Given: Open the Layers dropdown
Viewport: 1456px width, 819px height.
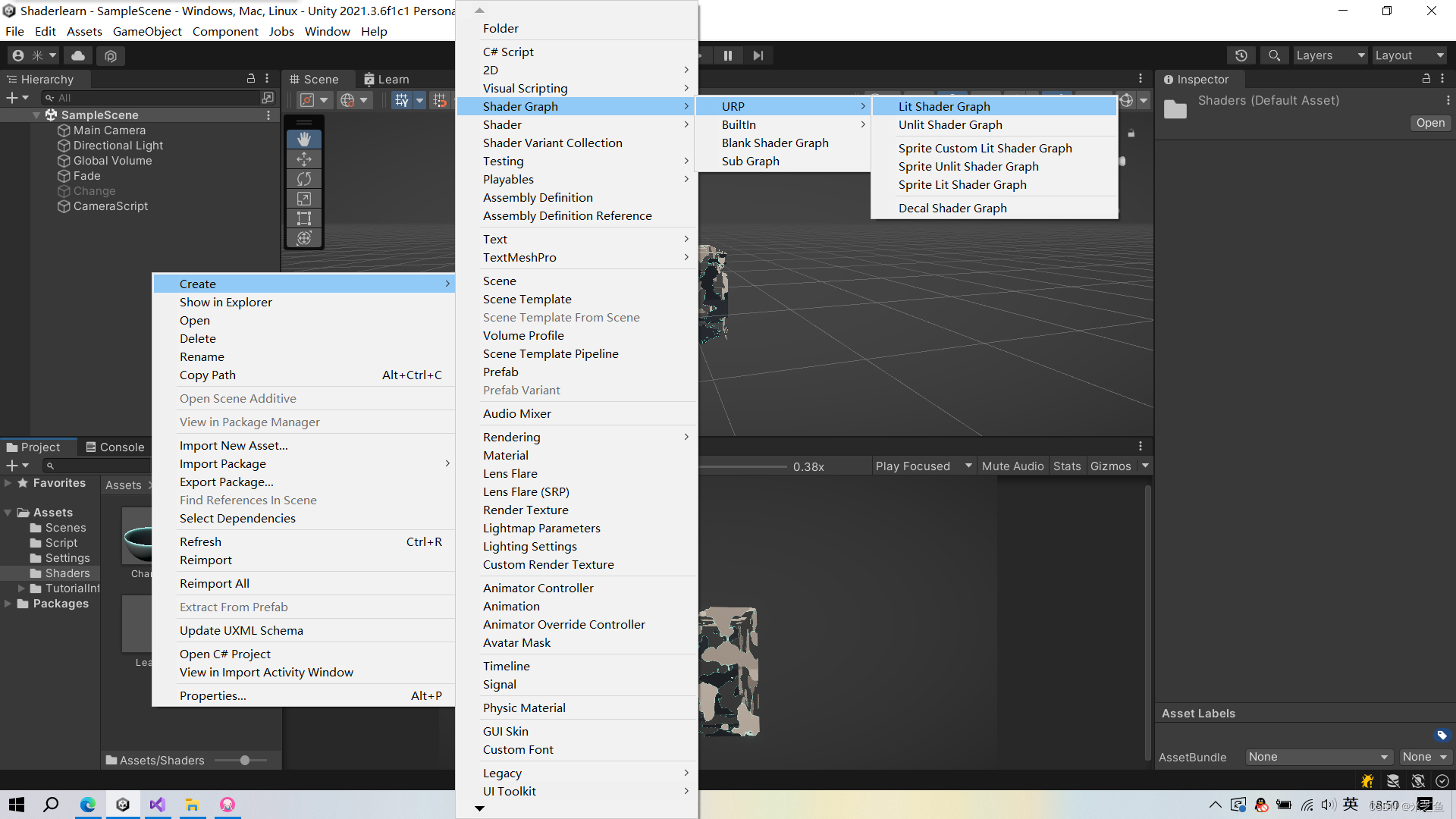Looking at the screenshot, I should [1329, 55].
